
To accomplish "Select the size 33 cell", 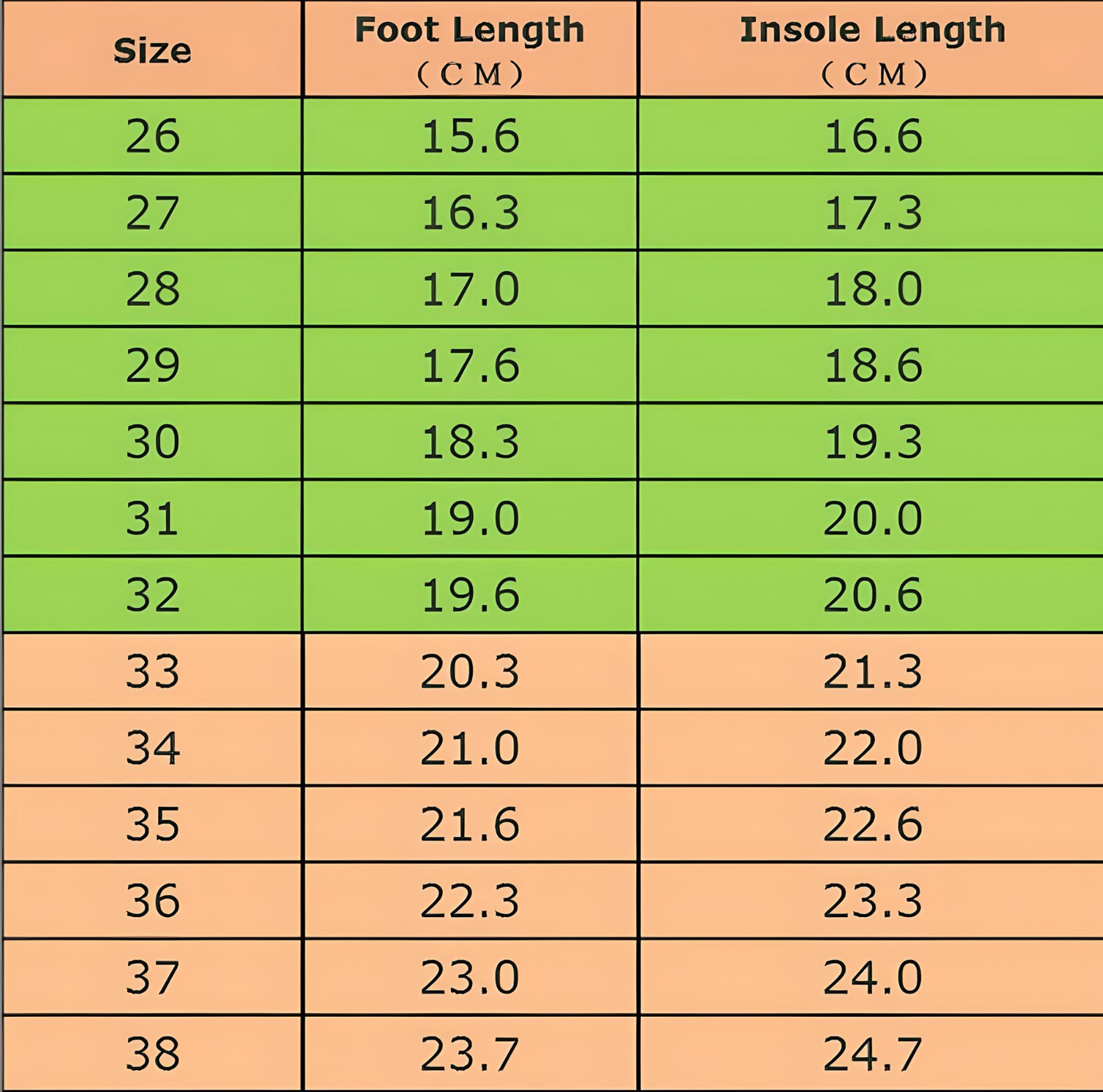I will tap(152, 671).
